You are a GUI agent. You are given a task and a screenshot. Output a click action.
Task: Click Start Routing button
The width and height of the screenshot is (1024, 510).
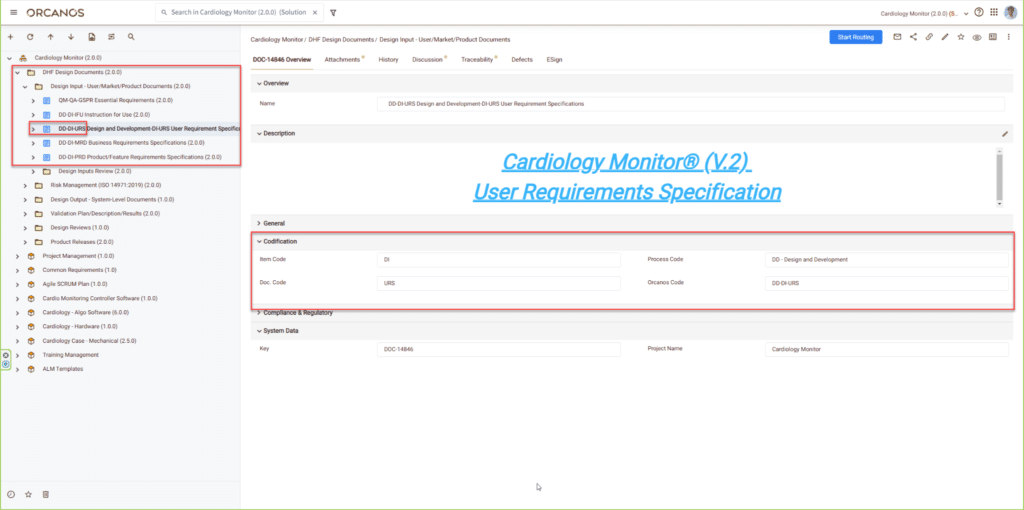point(856,37)
